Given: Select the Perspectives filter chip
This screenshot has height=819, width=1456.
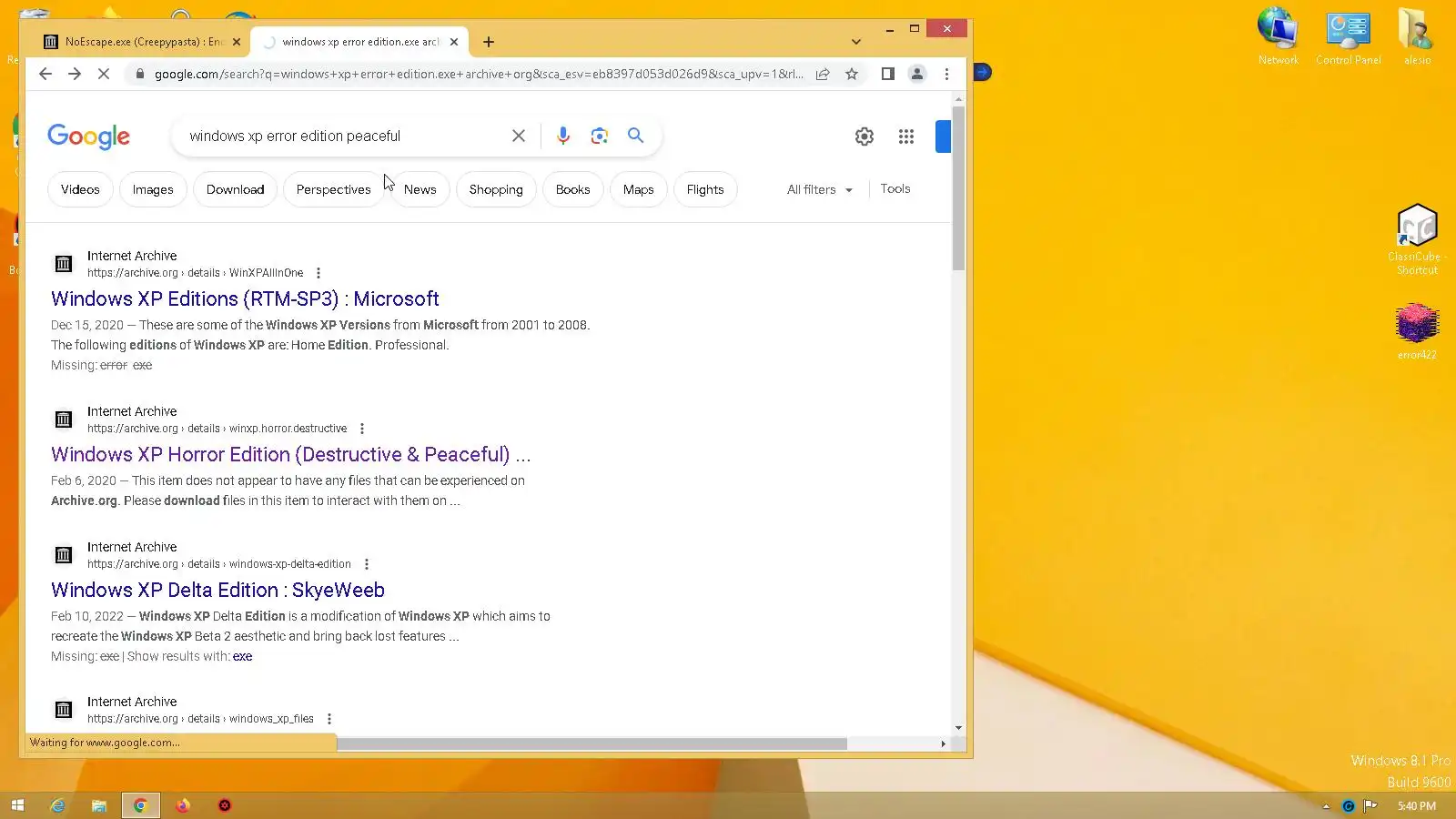Looking at the screenshot, I should 334,189.
